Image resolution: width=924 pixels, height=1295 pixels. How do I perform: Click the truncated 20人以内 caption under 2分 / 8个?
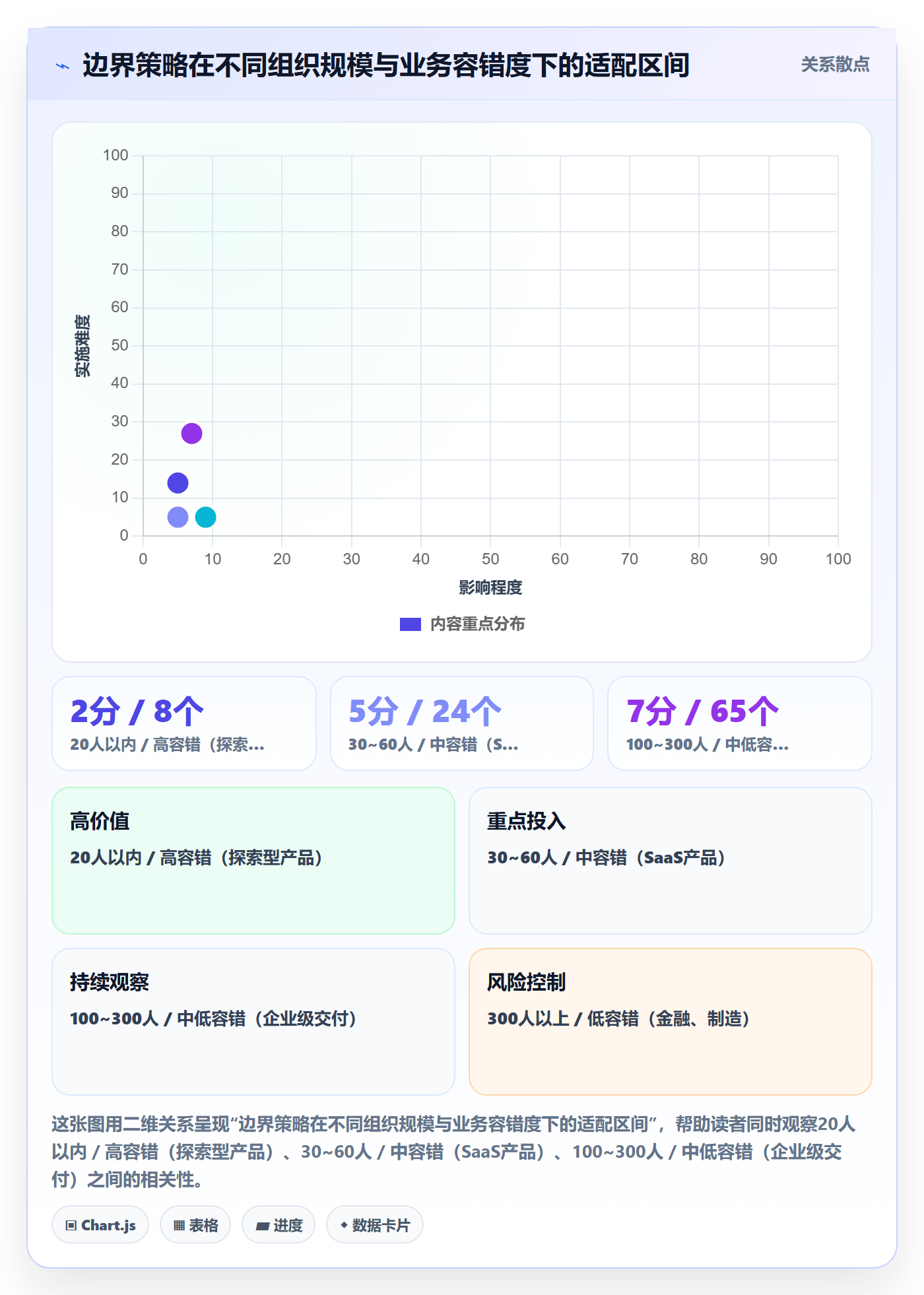[x=167, y=745]
